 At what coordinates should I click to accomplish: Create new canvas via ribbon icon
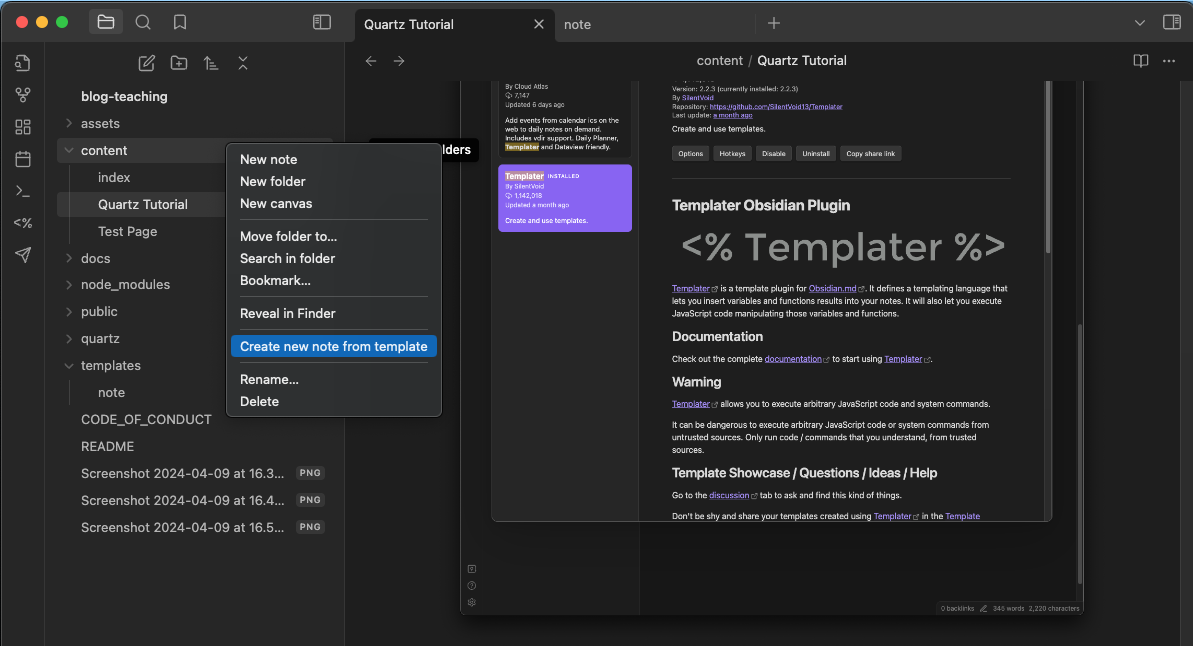(23, 126)
